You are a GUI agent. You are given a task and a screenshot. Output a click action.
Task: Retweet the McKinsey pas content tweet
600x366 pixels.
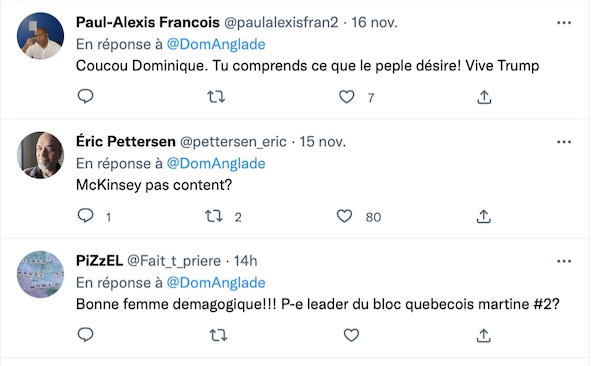click(x=214, y=216)
